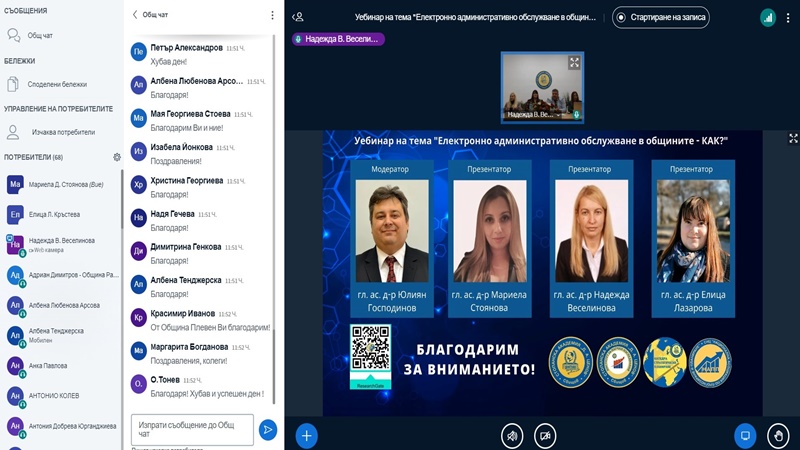Open user list settings gear
This screenshot has height=450, width=800.
pos(117,157)
